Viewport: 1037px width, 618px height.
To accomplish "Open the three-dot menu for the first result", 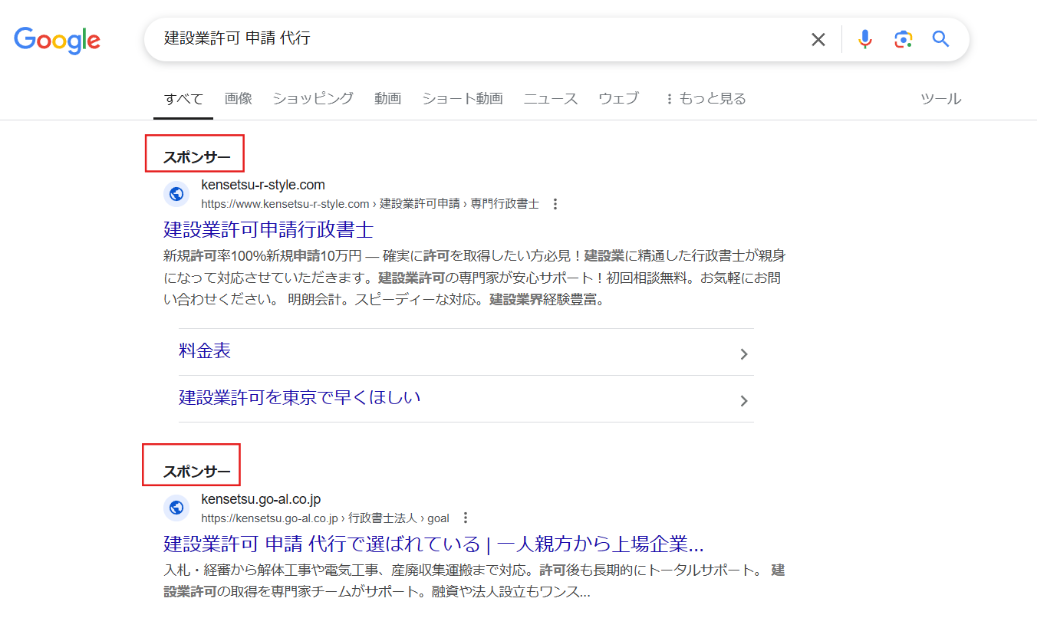I will pos(555,203).
